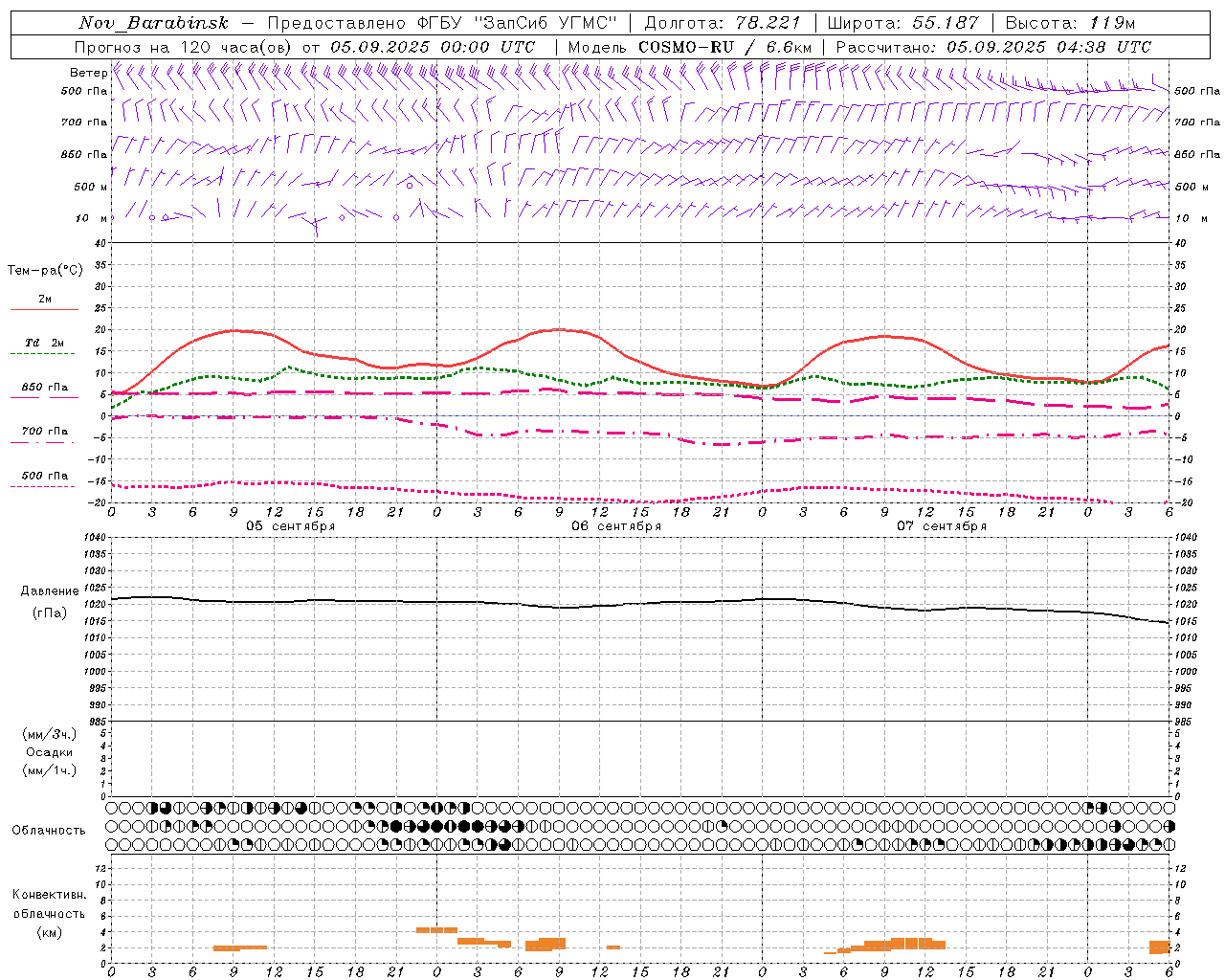Click 'Рассчитано: 05.09.2025 04:38 UTC' timestamp
The height and width of the screenshot is (980, 1225).
pyautogui.click(x=993, y=47)
